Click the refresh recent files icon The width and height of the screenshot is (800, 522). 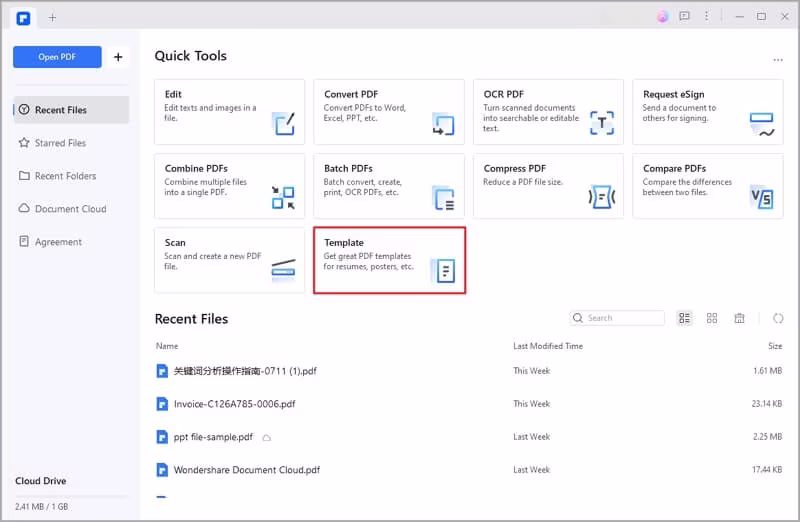(x=778, y=318)
